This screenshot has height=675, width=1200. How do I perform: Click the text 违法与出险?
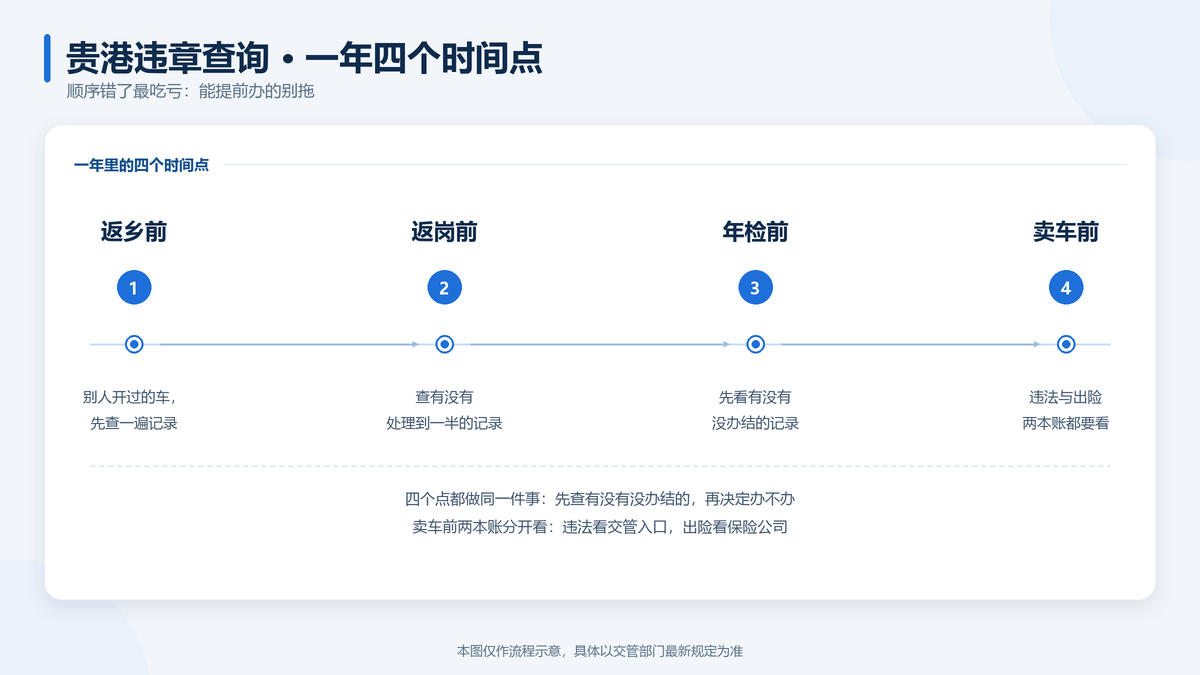[1066, 397]
